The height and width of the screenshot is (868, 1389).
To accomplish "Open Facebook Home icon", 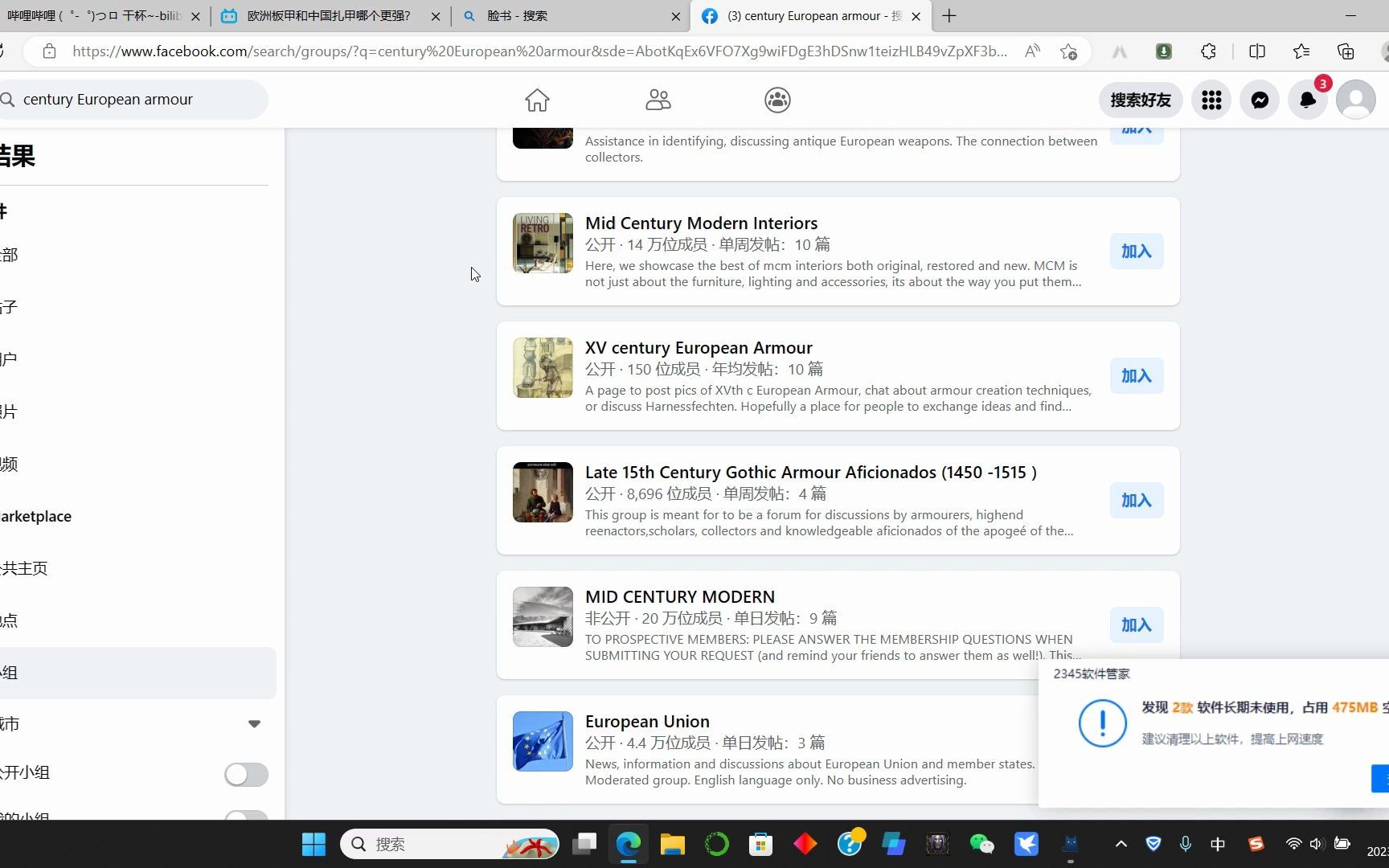I will click(537, 100).
